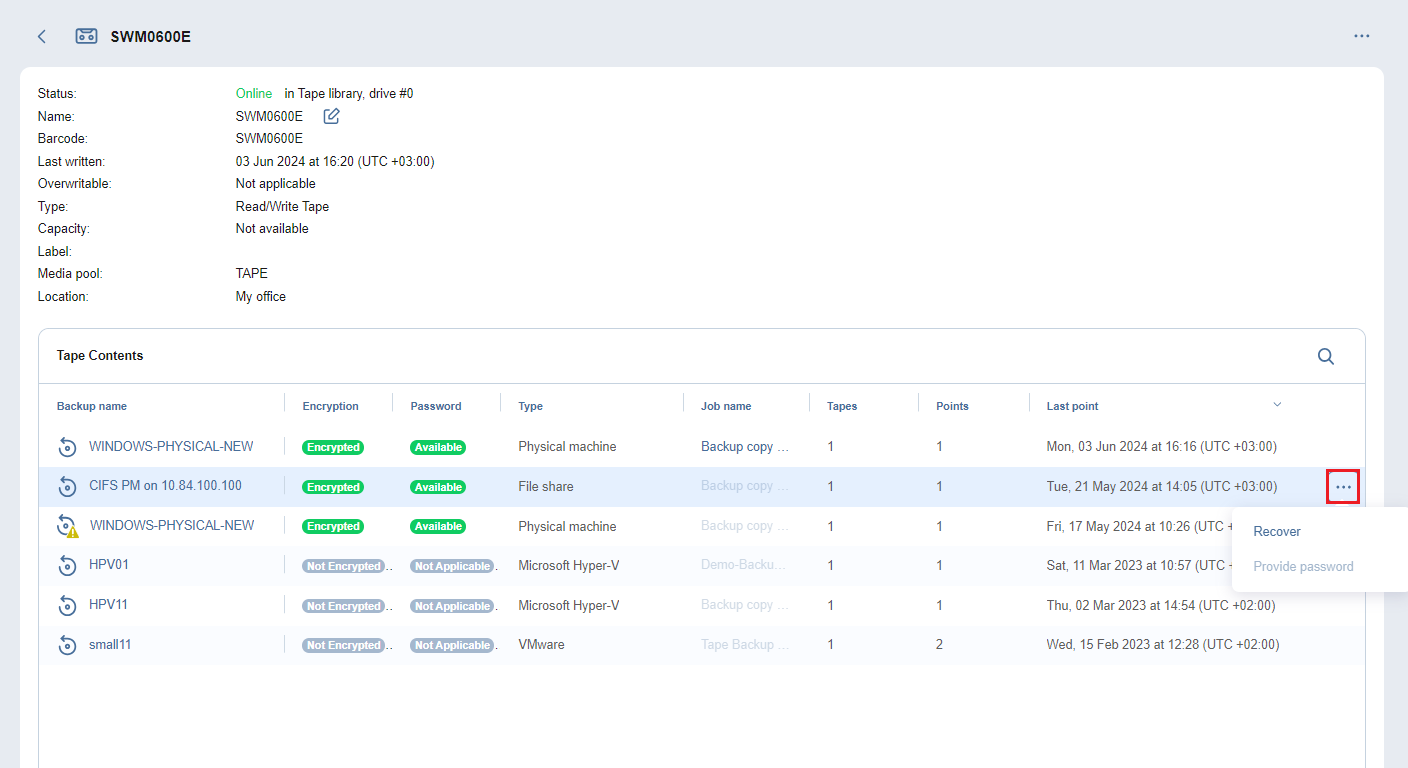1408x768 pixels.
Task: Select Provide password in the context menu
Action: point(1303,565)
